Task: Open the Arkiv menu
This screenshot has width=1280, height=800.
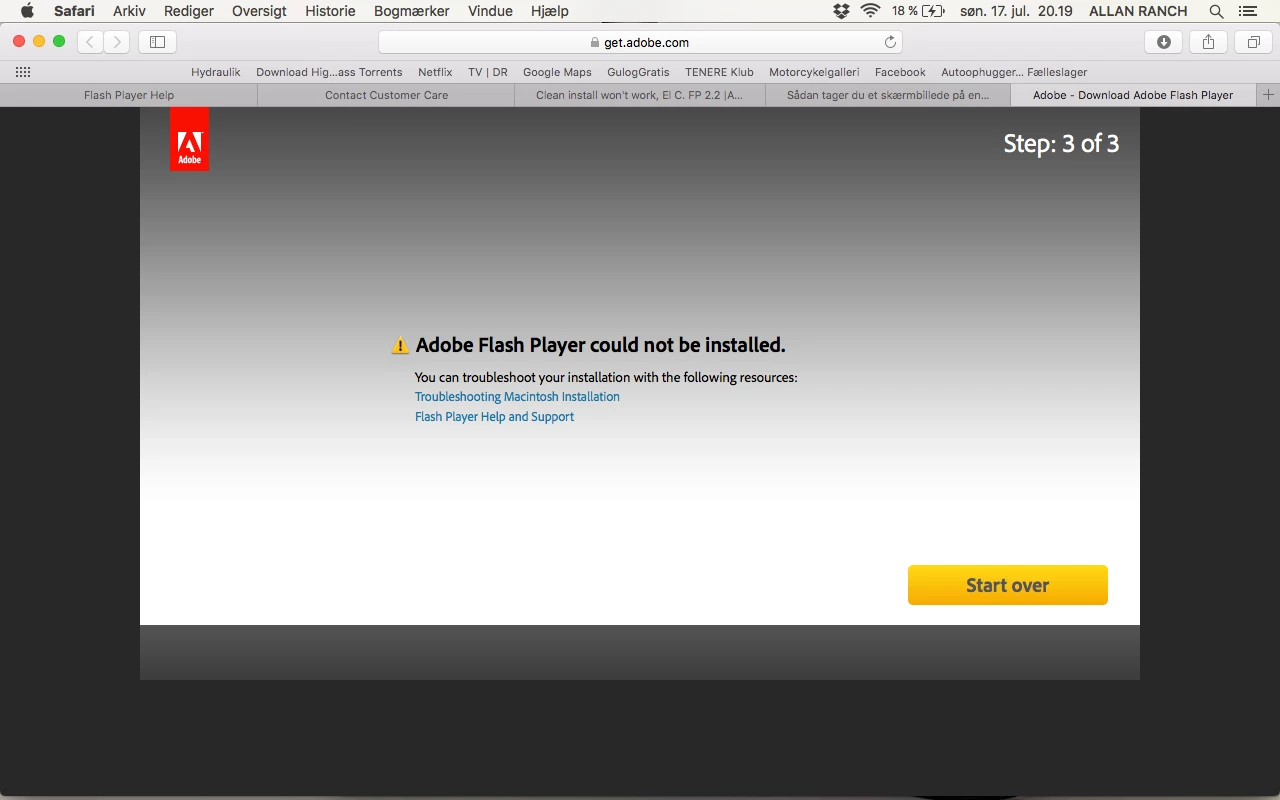Action: tap(130, 11)
